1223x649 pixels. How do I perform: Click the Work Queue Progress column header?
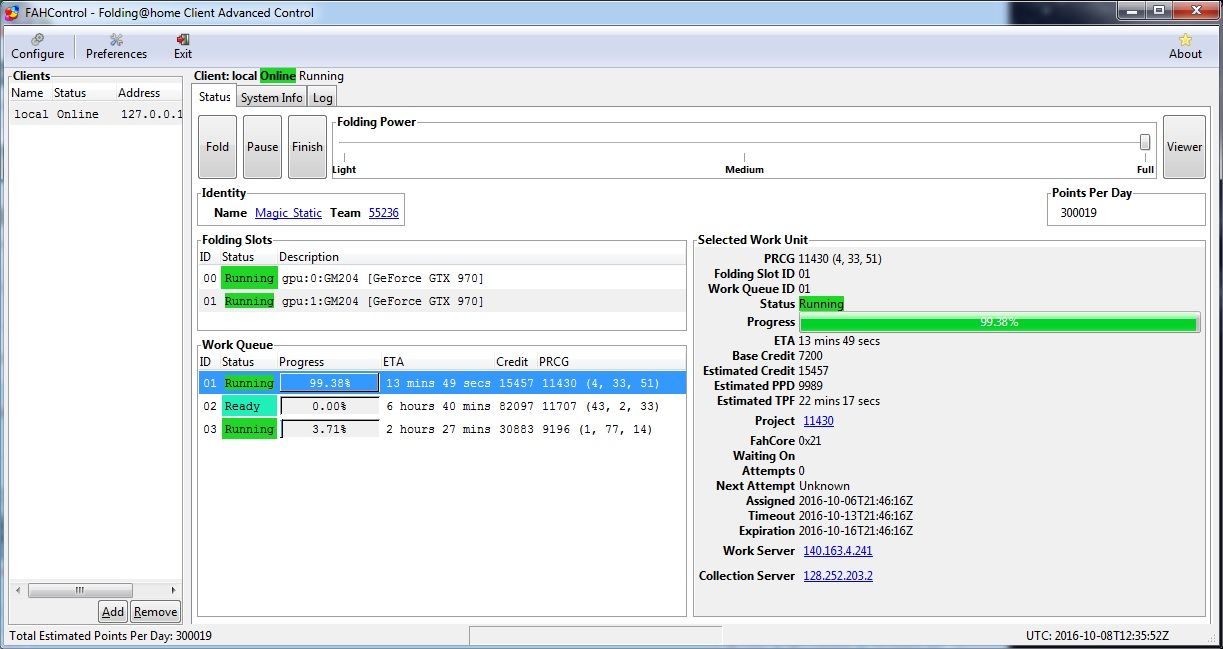tap(301, 362)
